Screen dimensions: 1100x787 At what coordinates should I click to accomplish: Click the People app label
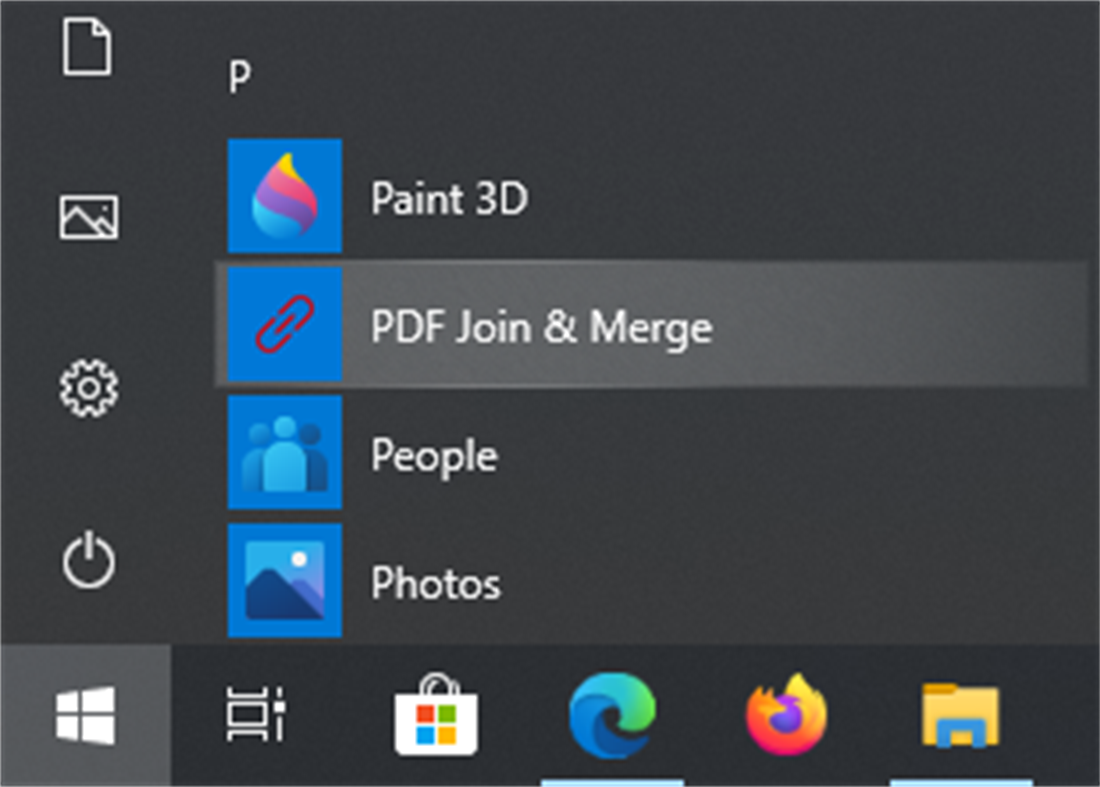434,454
